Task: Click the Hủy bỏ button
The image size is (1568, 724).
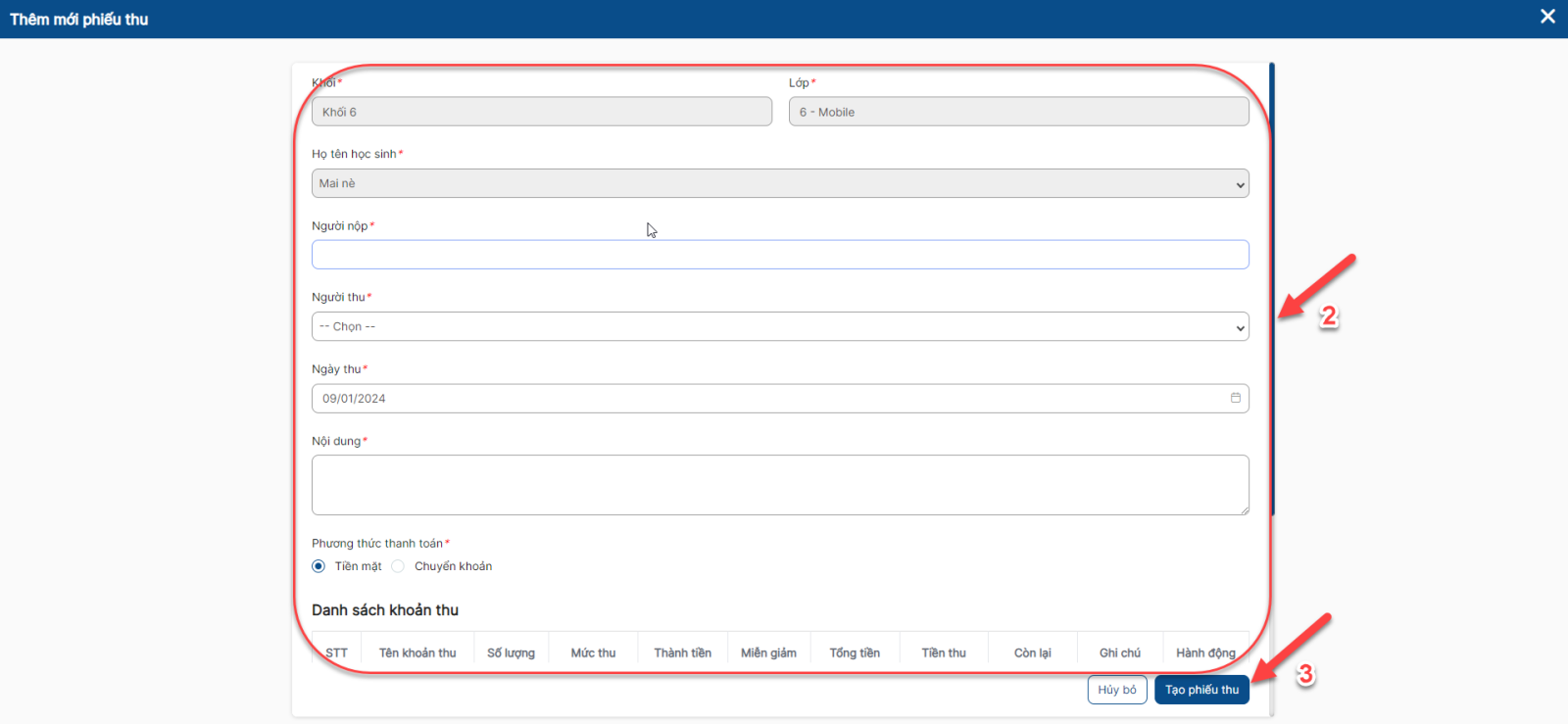Action: point(1117,690)
